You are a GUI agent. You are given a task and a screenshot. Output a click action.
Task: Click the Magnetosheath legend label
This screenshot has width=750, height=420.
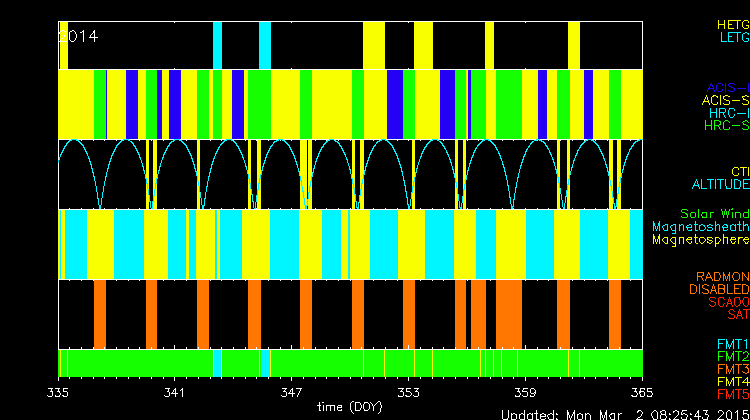(700, 227)
